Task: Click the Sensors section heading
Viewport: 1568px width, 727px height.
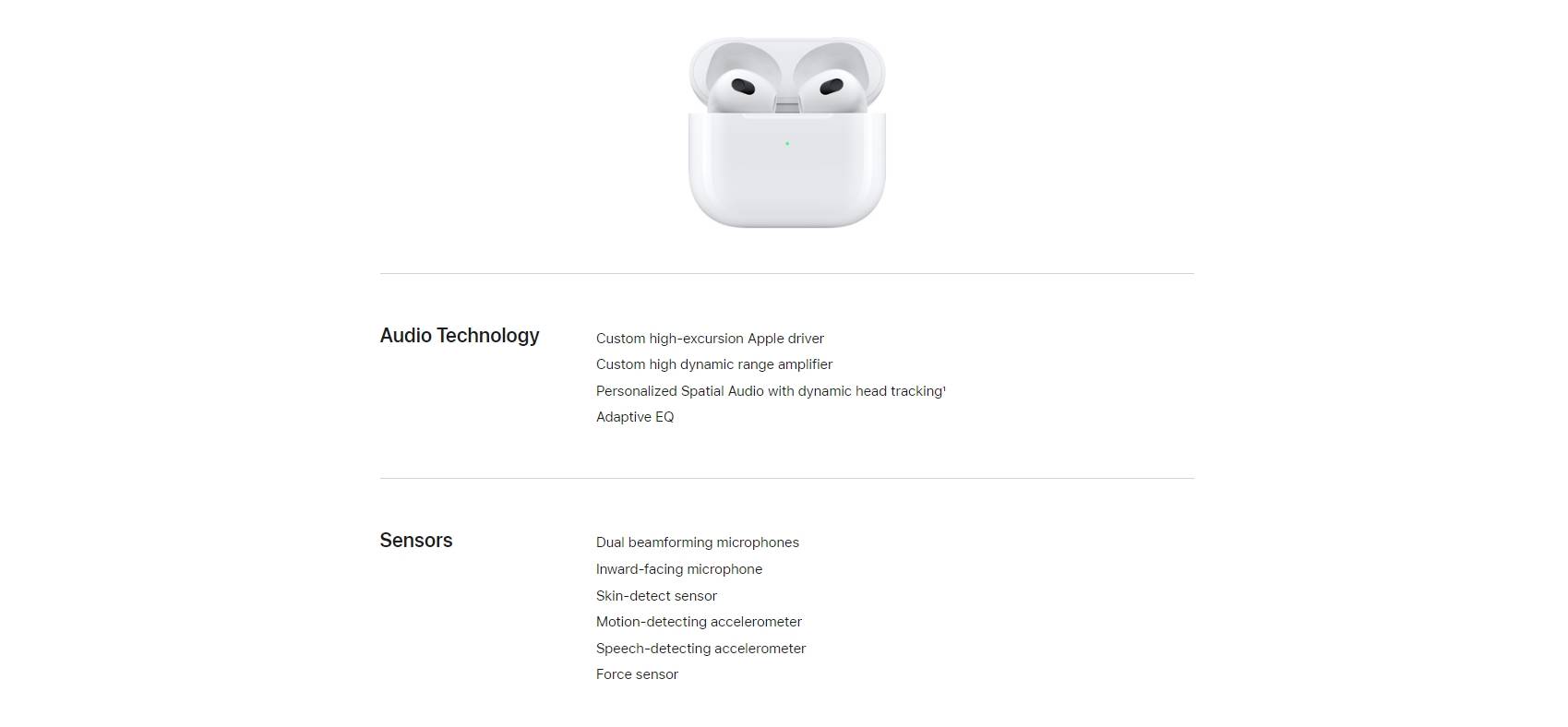Action: pyautogui.click(x=416, y=541)
